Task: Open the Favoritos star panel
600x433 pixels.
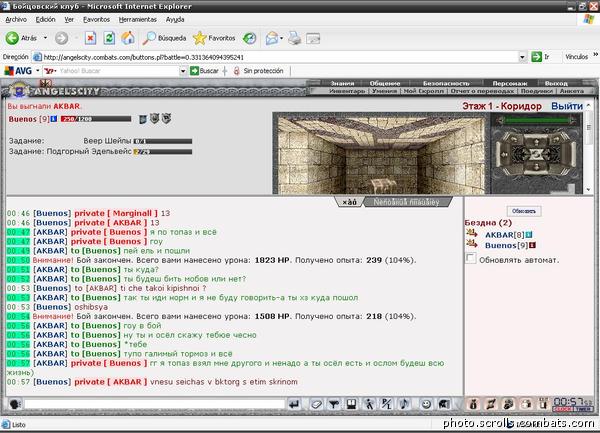Action: pyautogui.click(x=214, y=38)
